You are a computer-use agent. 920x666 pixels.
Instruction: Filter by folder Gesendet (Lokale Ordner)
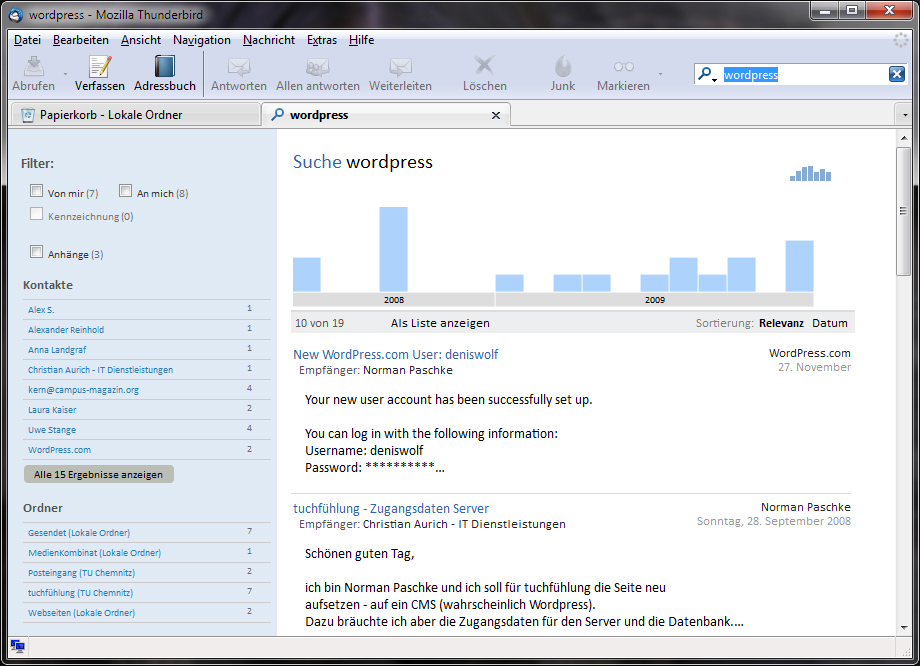(x=79, y=533)
